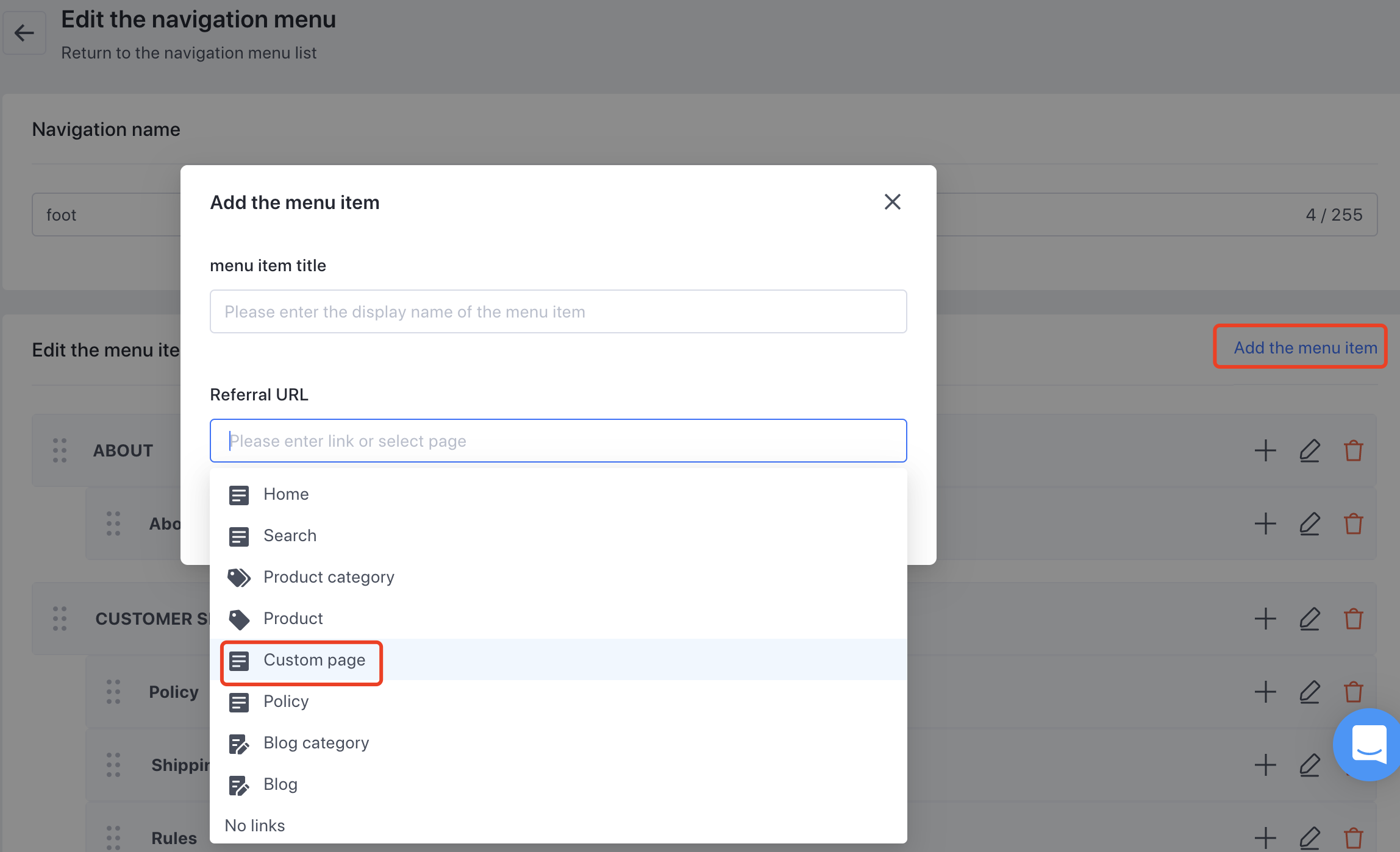This screenshot has height=852, width=1400.
Task: Select Blog category option
Action: (x=316, y=743)
